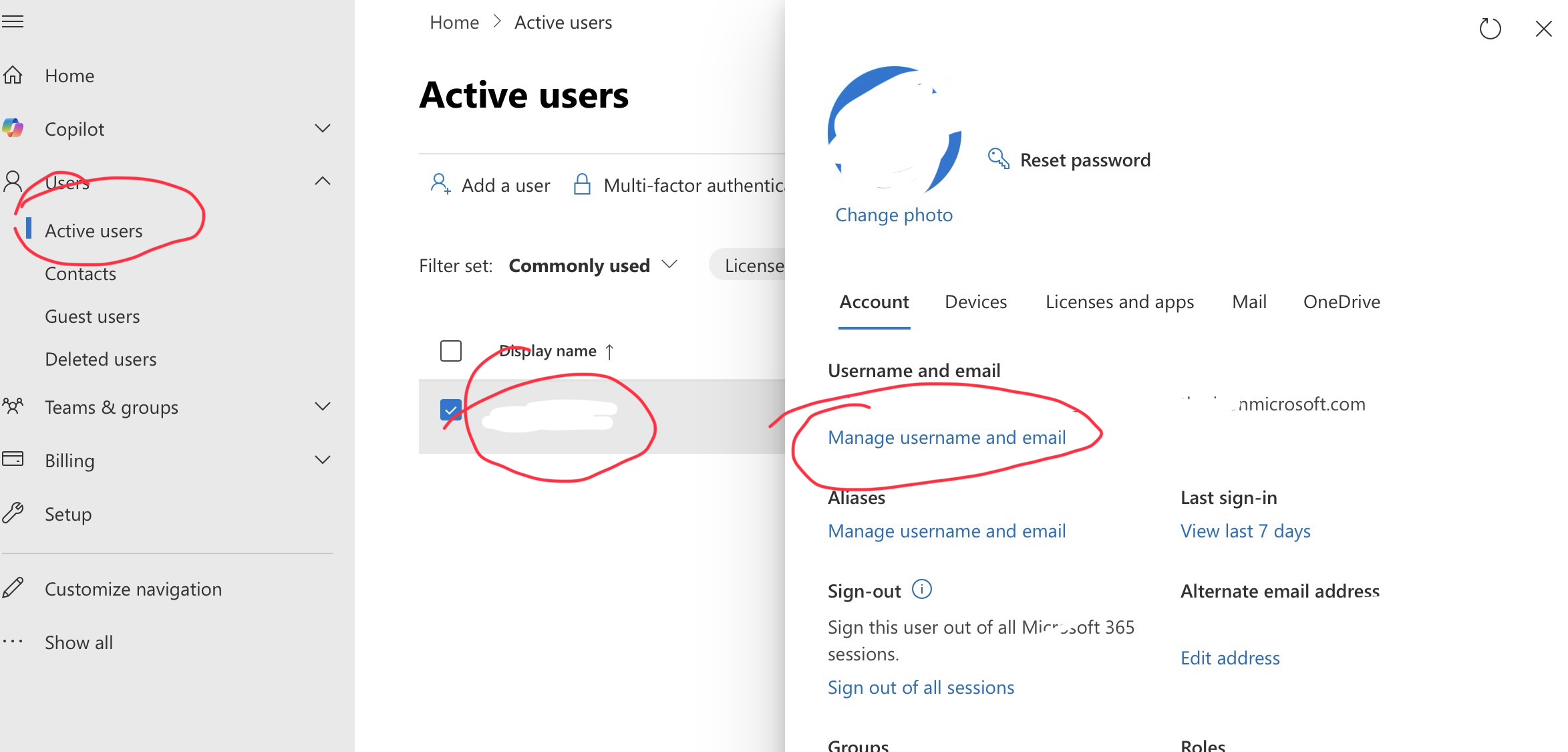Expand the Copilot navigation section
The width and height of the screenshot is (1568, 752).
323,128
